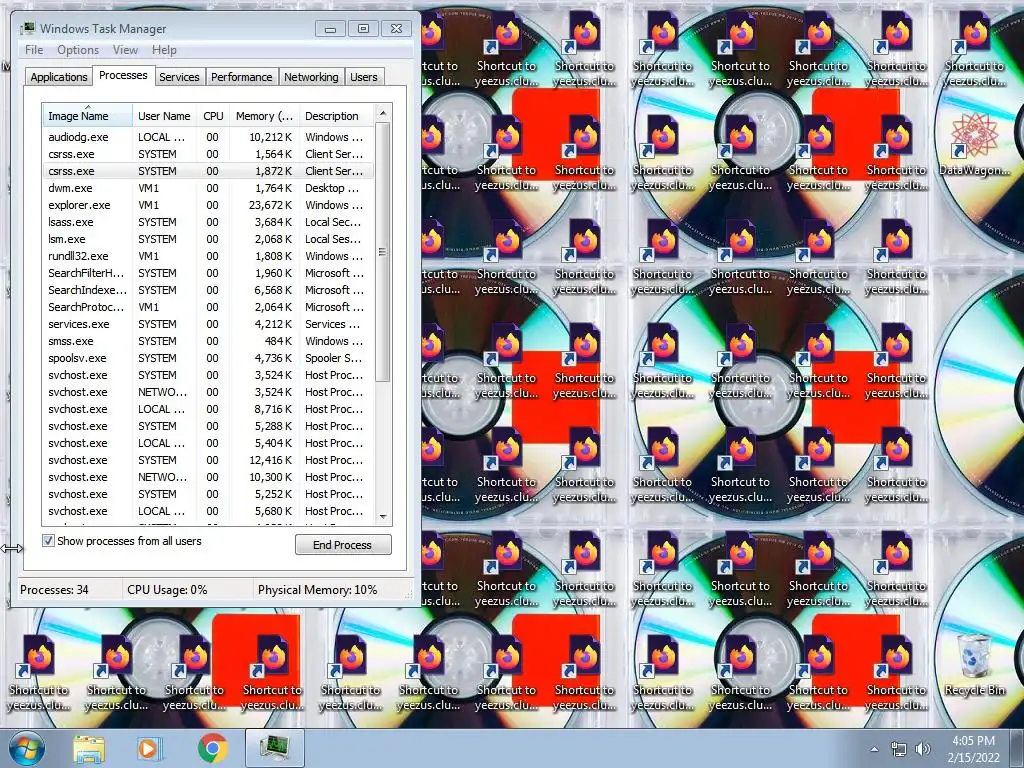Select csrss.exe using 1,872 K memory
The height and width of the screenshot is (768, 1024).
208,171
